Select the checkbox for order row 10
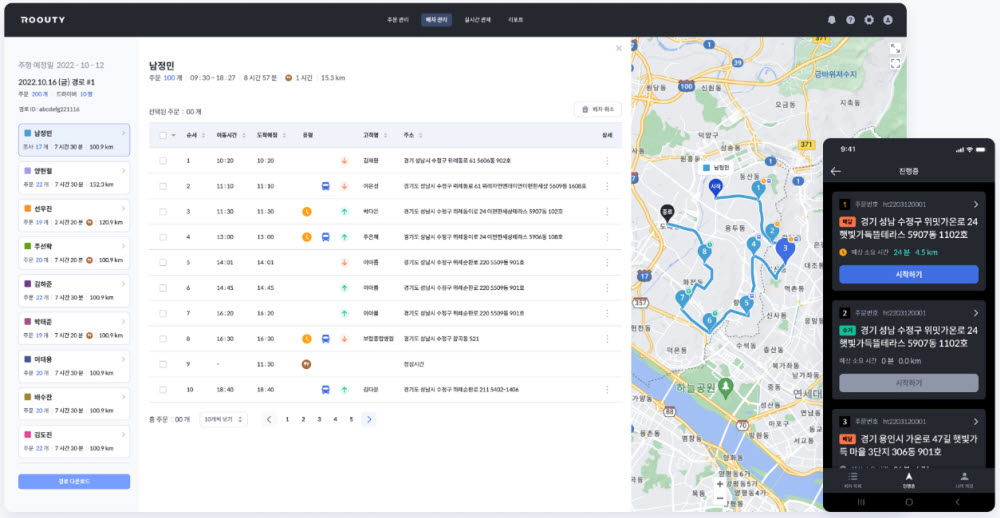Screen dimensions: 1000x518 point(162,390)
